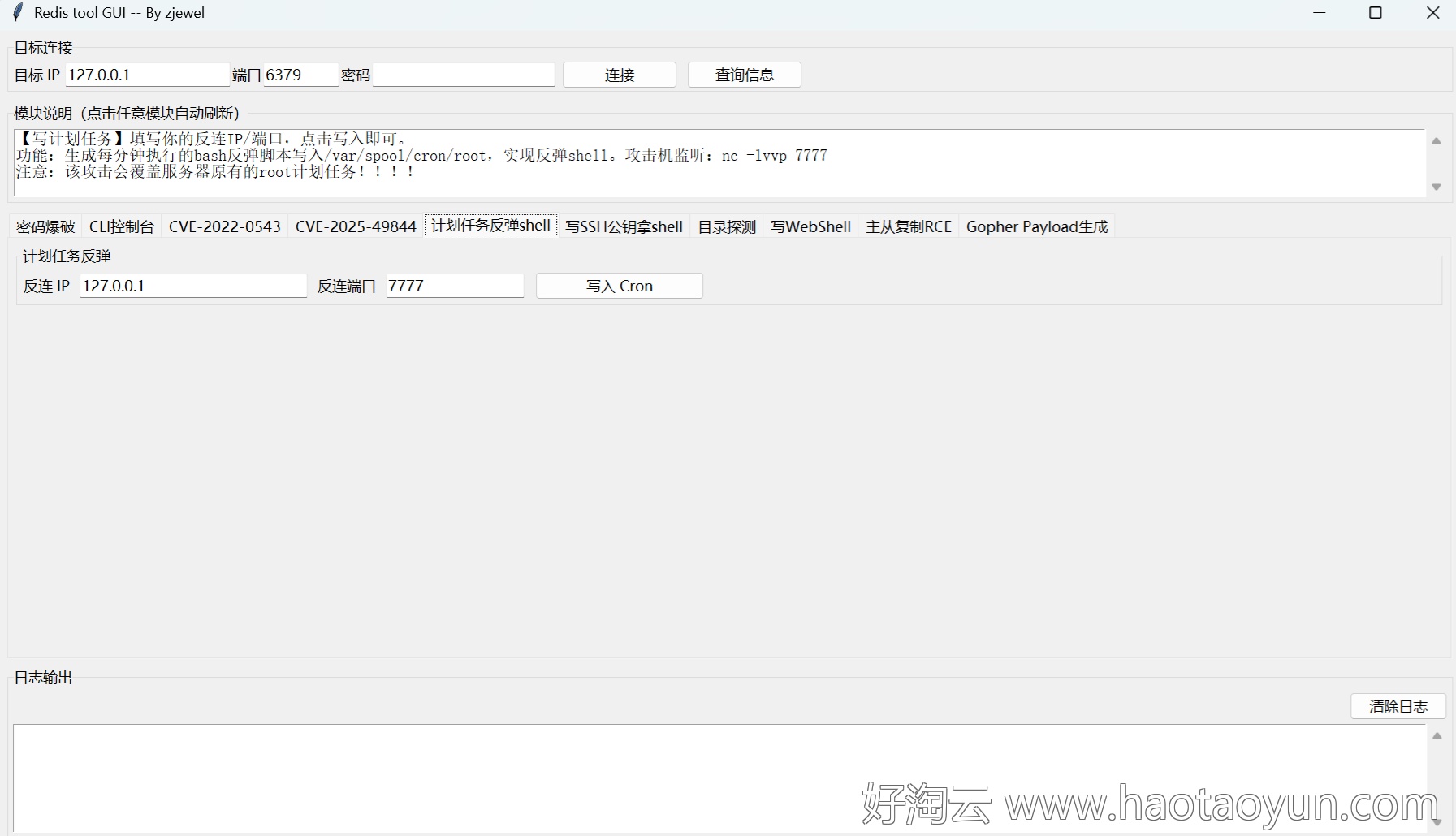Open the Gopher Payload生成 tab
1456x836 pixels.
(x=1037, y=226)
